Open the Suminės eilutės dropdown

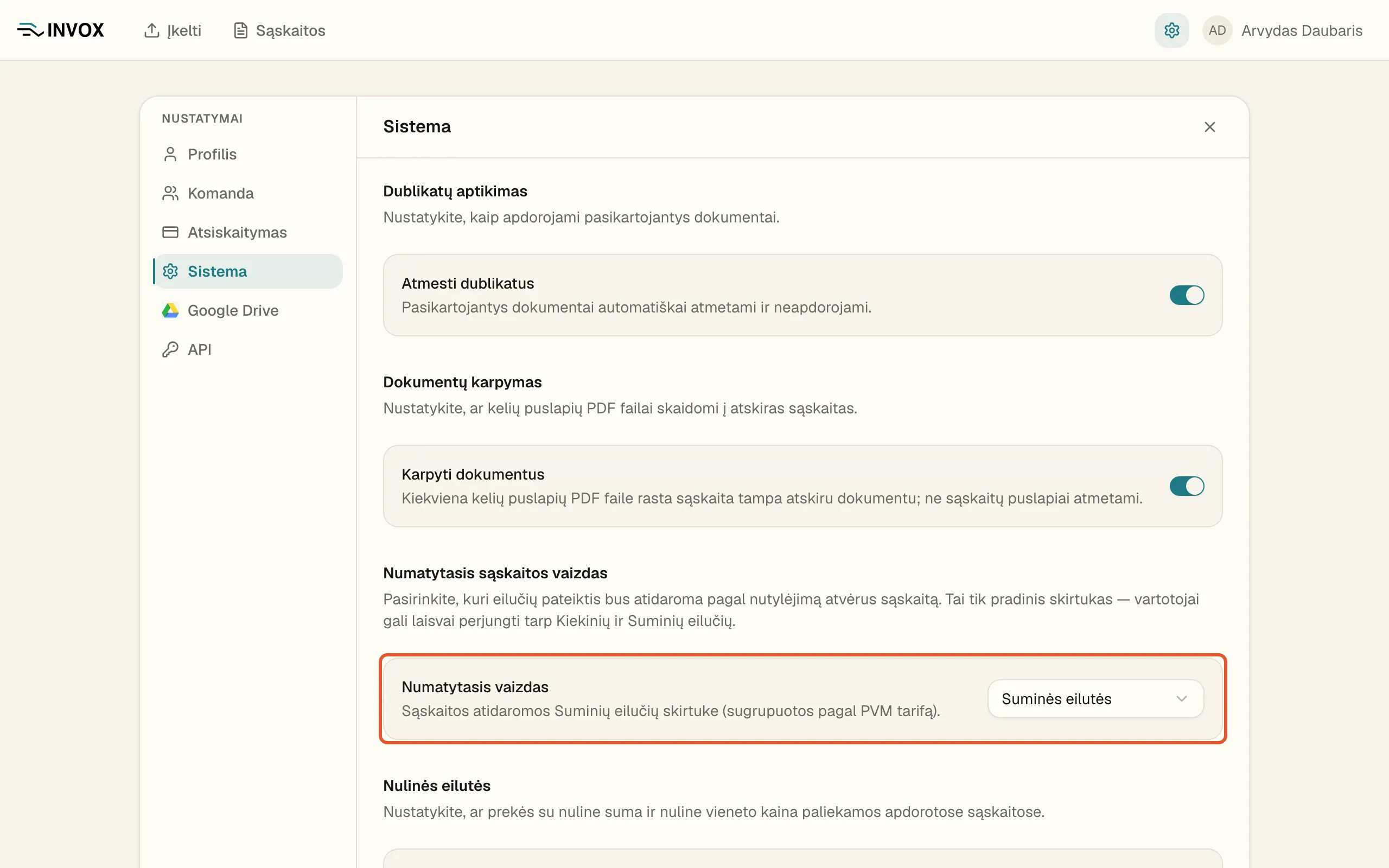click(1095, 699)
